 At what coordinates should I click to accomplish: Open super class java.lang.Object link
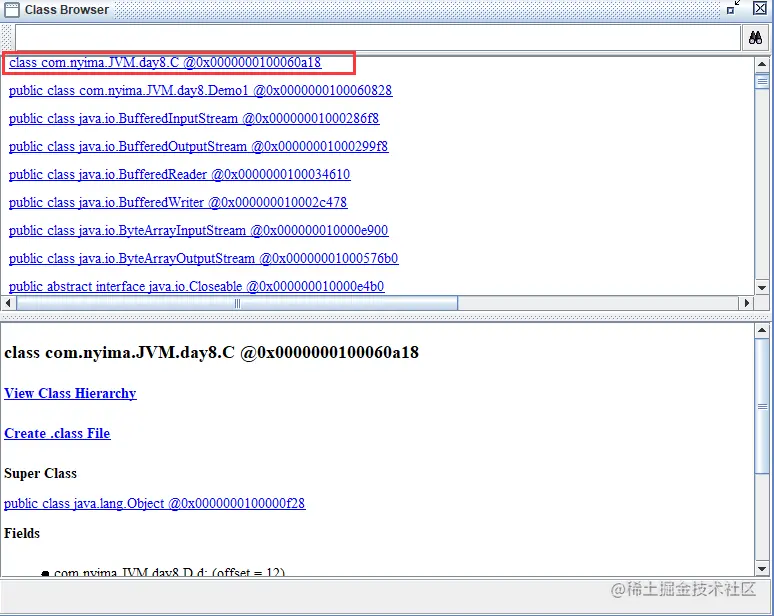[155, 503]
